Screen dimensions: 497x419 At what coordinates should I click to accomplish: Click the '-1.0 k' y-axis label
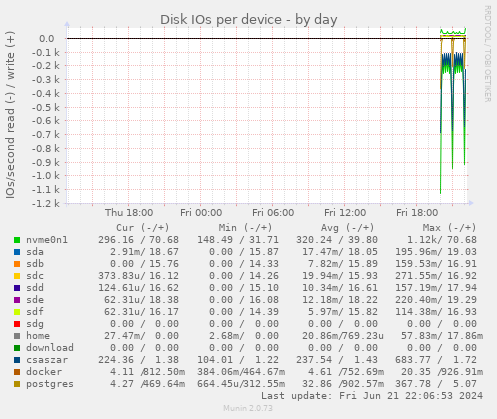click(46, 176)
